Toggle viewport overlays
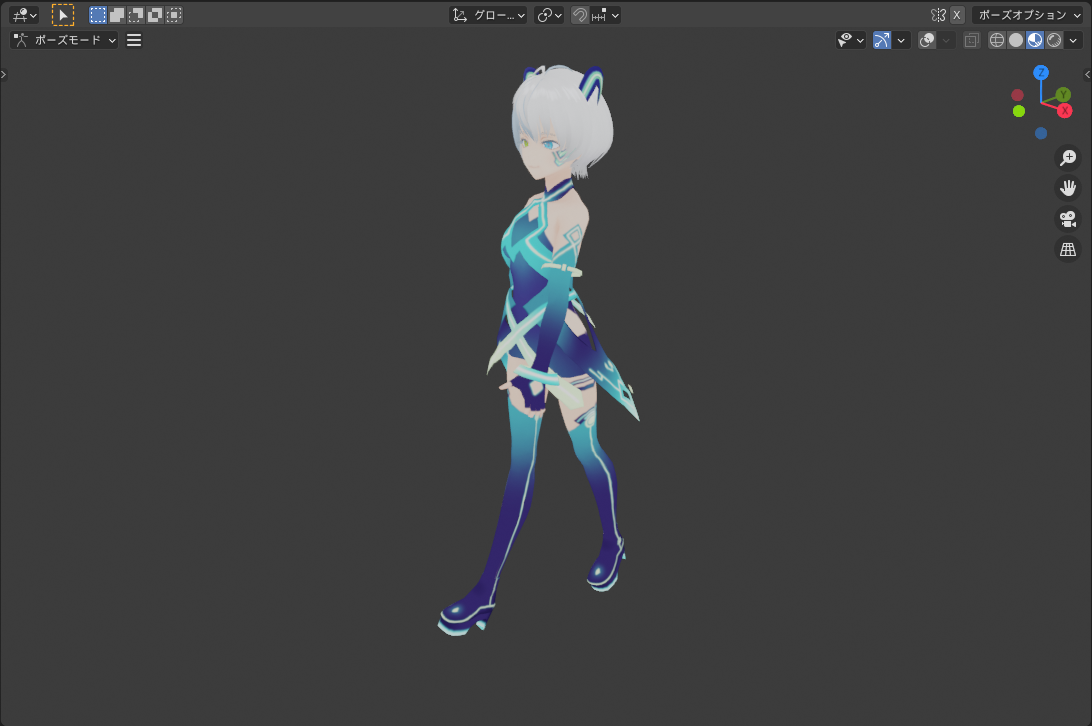1092x726 pixels. click(x=926, y=40)
